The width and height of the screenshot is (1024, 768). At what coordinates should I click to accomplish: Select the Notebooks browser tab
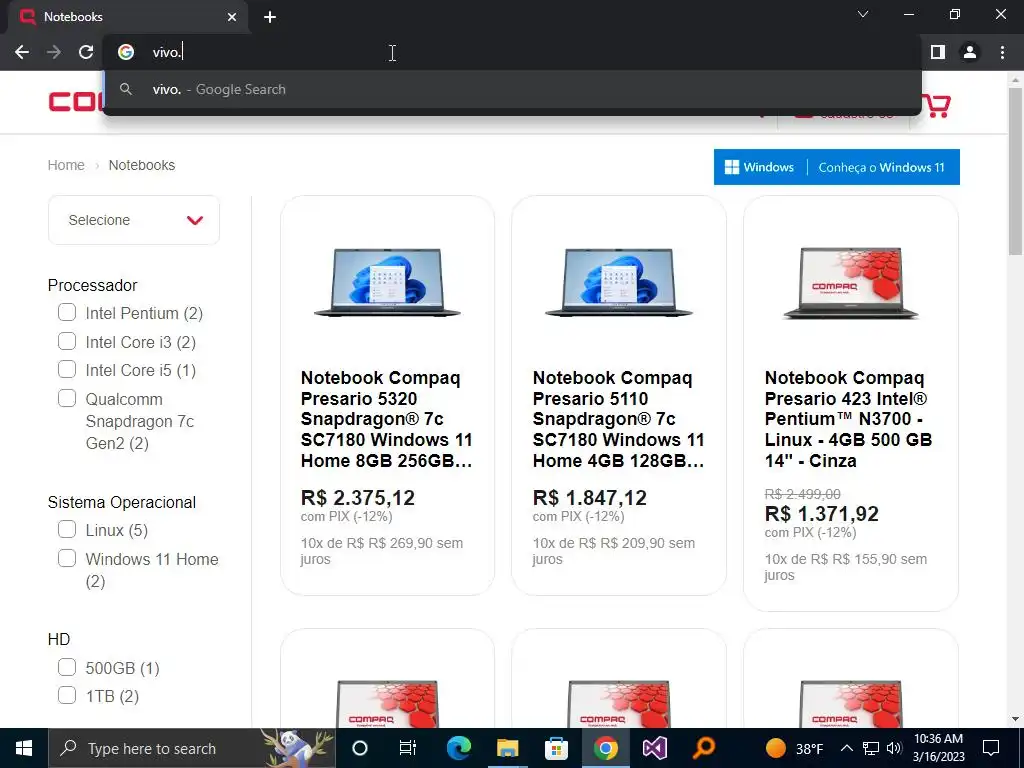(x=128, y=17)
